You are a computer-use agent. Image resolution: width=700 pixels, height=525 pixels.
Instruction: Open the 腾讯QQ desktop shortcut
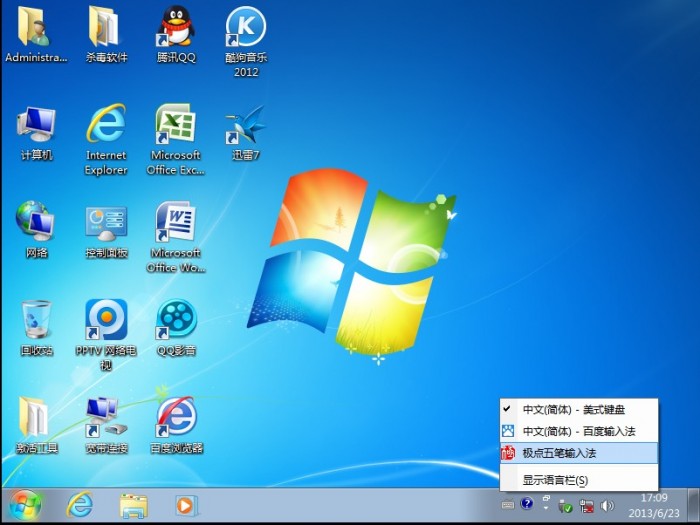pyautogui.click(x=176, y=30)
